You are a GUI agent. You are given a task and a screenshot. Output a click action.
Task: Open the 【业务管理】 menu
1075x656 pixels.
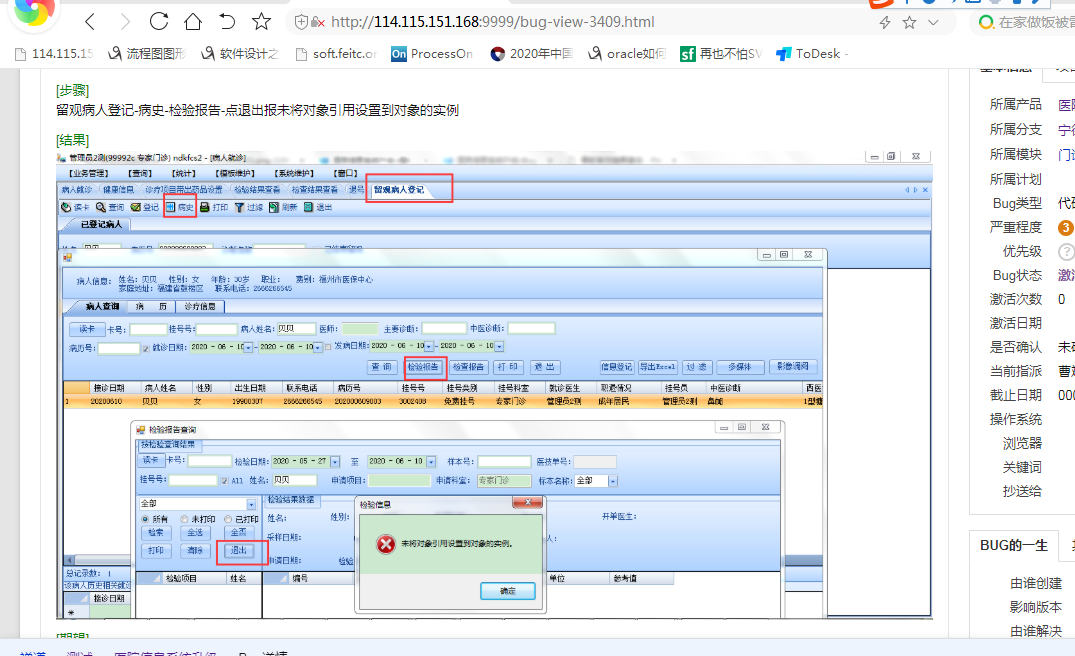coord(88,173)
